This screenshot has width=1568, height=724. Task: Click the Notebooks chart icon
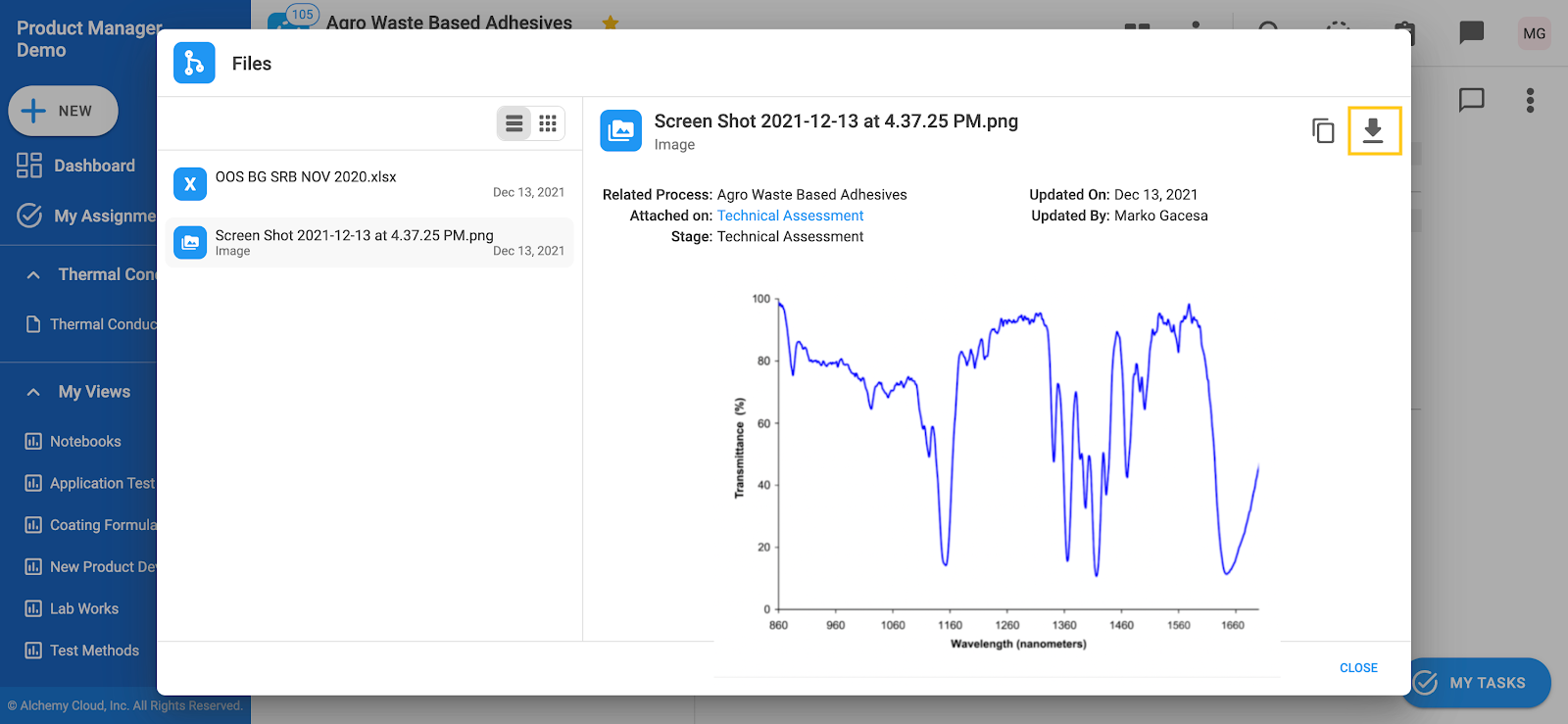pyautogui.click(x=33, y=442)
